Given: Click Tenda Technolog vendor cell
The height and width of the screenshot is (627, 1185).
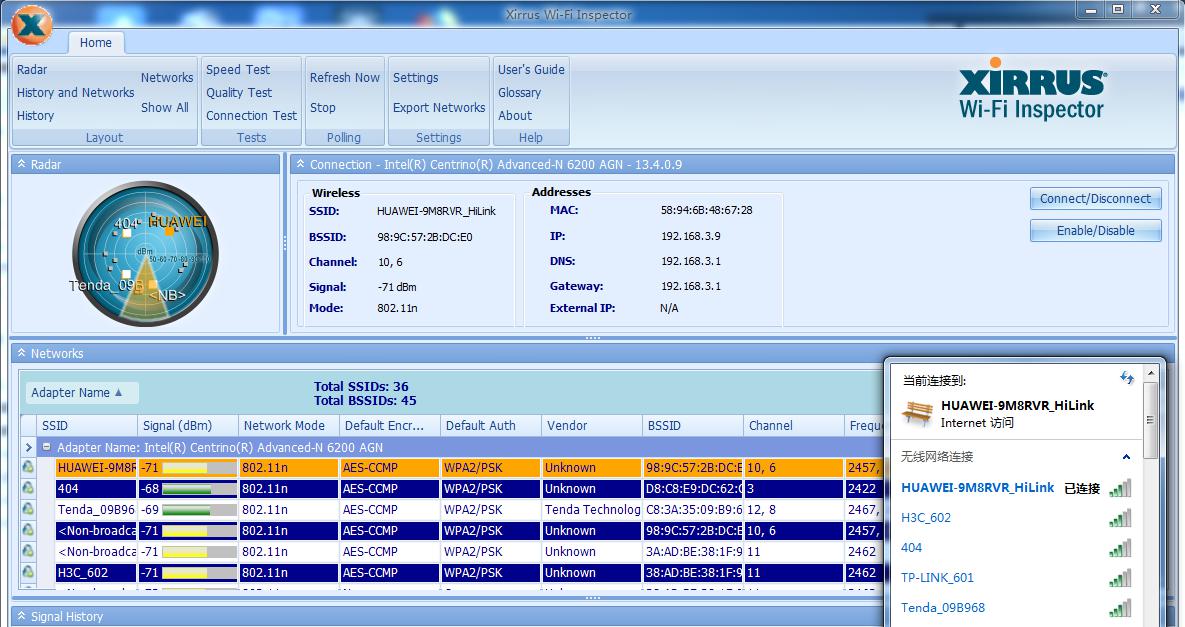Looking at the screenshot, I should pyautogui.click(x=592, y=509).
